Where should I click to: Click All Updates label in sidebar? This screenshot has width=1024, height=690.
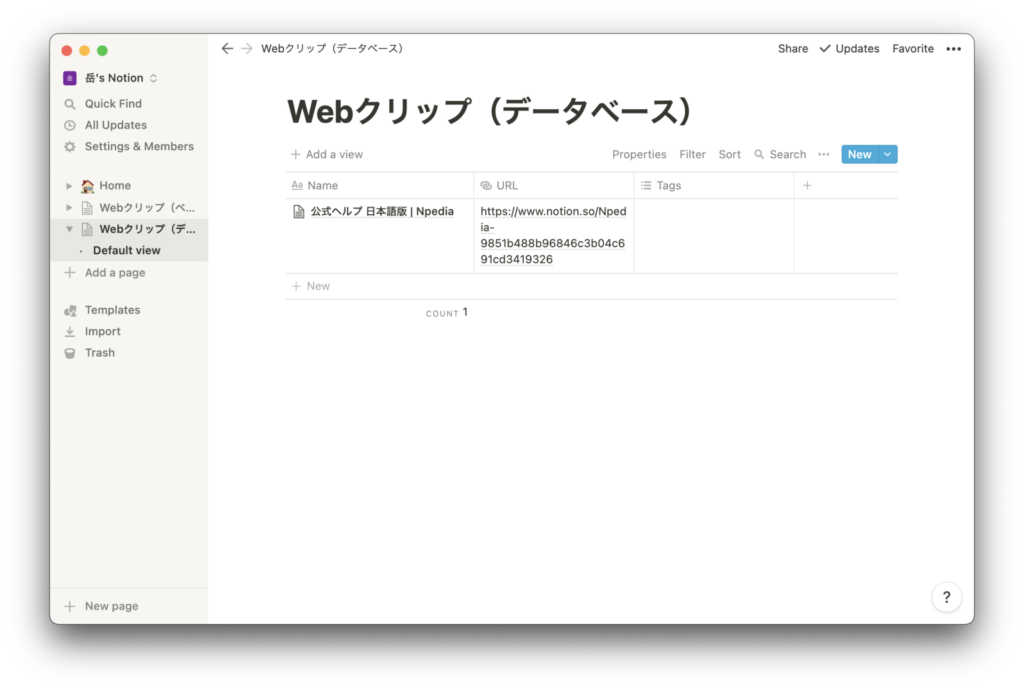tap(116, 125)
